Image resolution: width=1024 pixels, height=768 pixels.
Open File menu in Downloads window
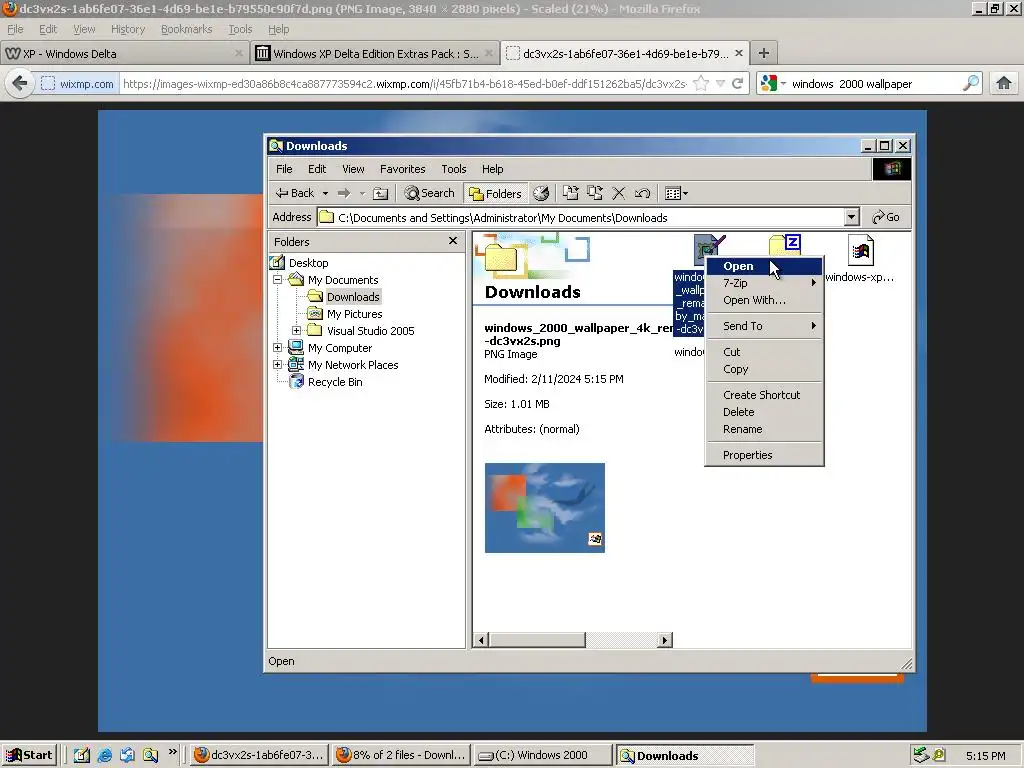pos(284,169)
